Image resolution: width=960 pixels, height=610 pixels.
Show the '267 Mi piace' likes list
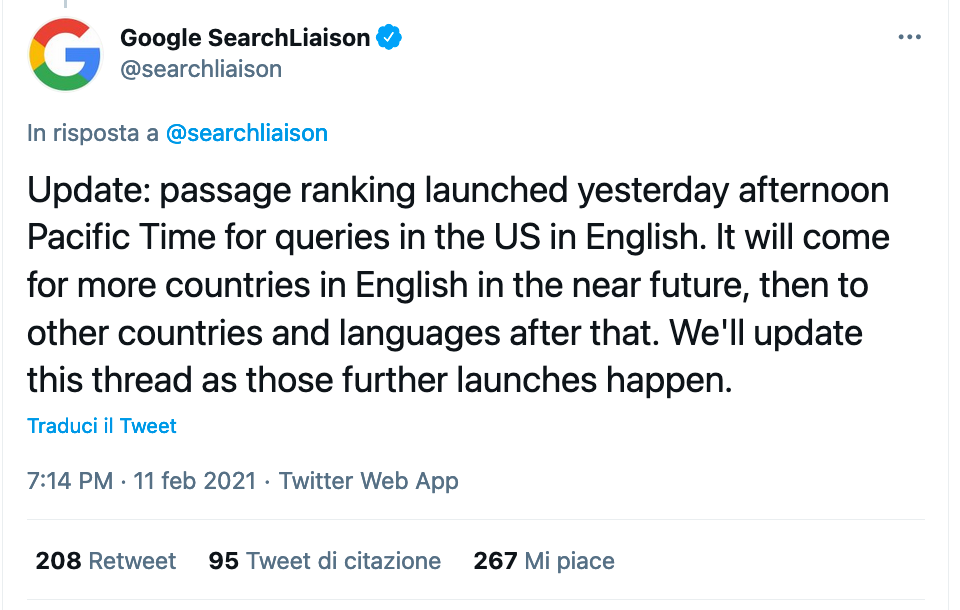point(544,560)
